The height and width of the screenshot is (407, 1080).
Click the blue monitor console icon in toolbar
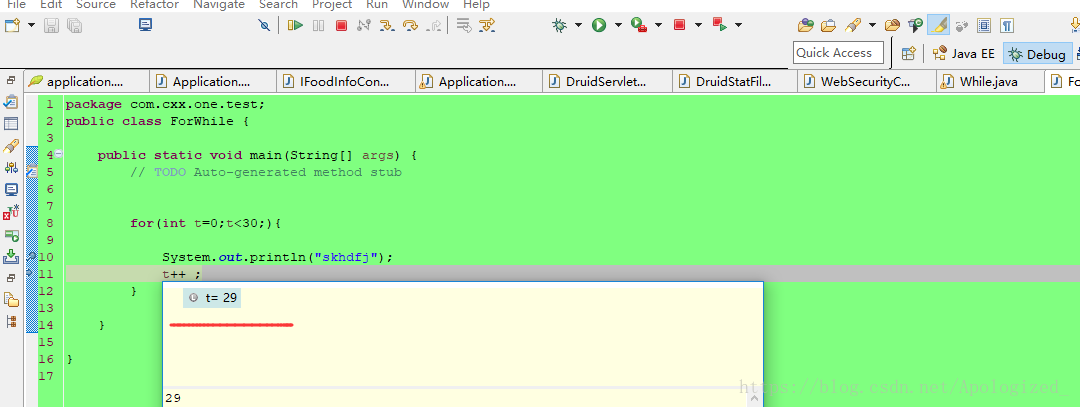click(145, 25)
